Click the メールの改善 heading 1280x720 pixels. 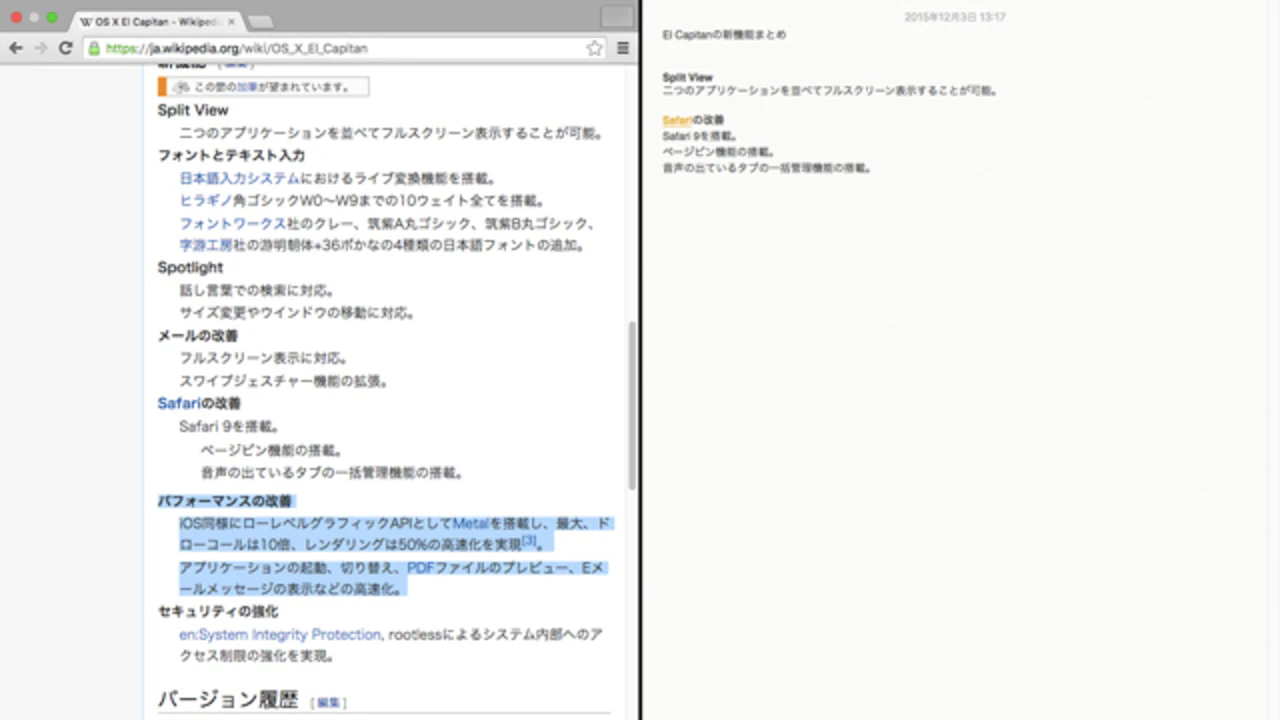(x=197, y=335)
